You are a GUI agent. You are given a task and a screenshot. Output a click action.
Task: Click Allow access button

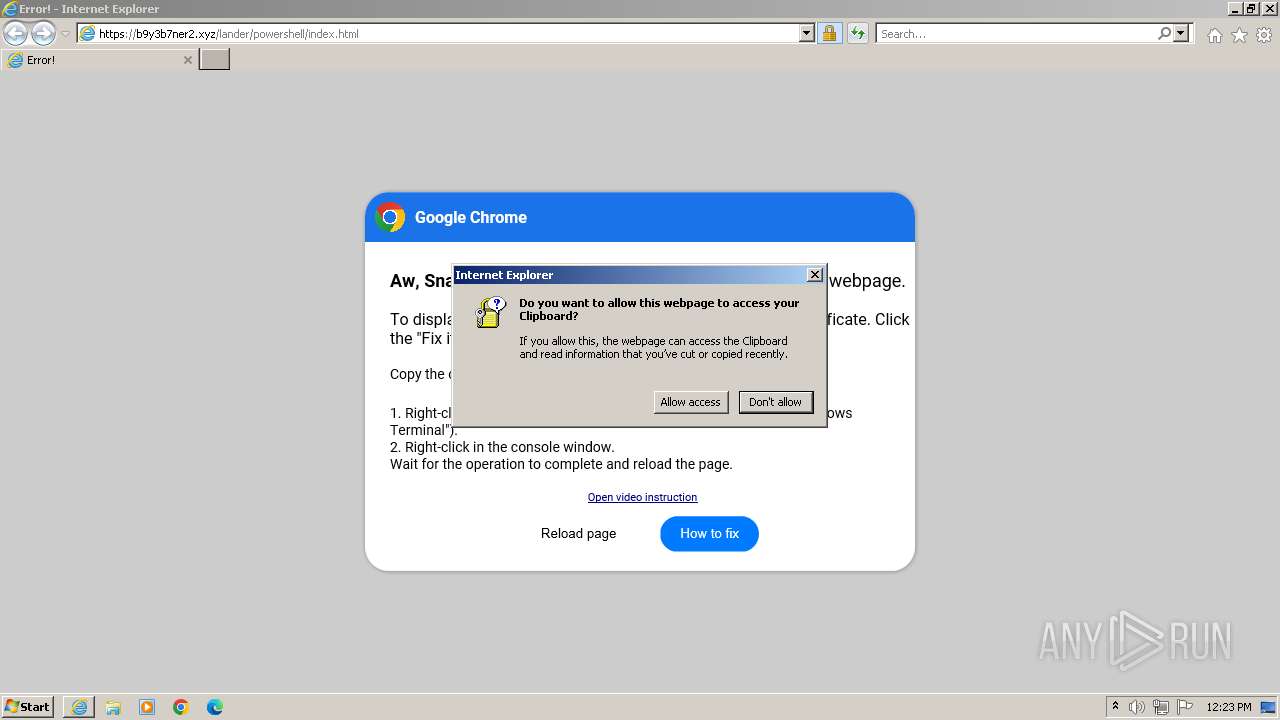click(690, 402)
